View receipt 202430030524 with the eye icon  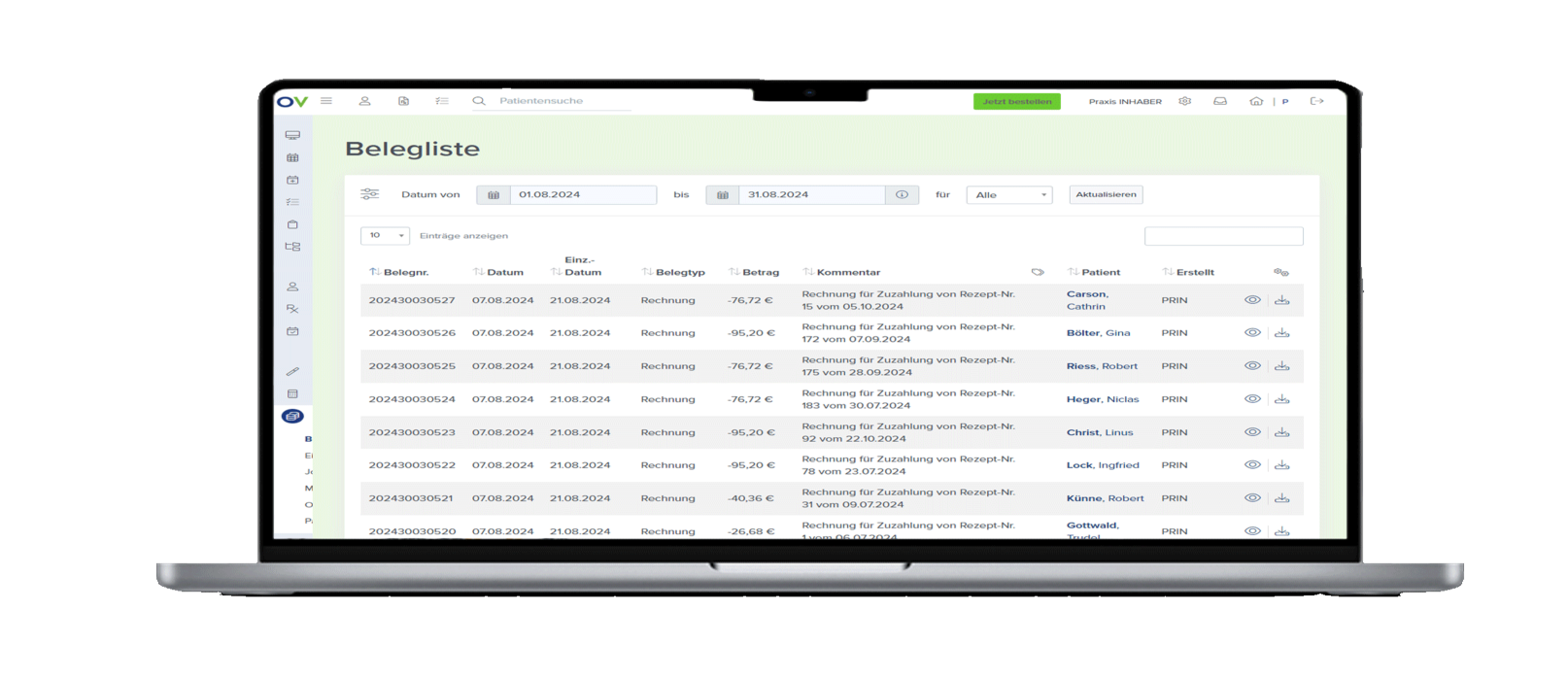pos(1252,399)
